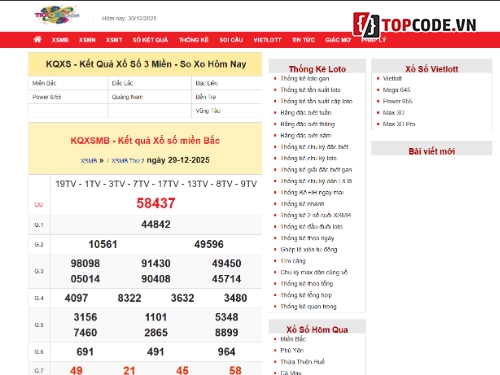
Task: Open Thống kê giải đặc biệt gan
Action: coord(316,170)
